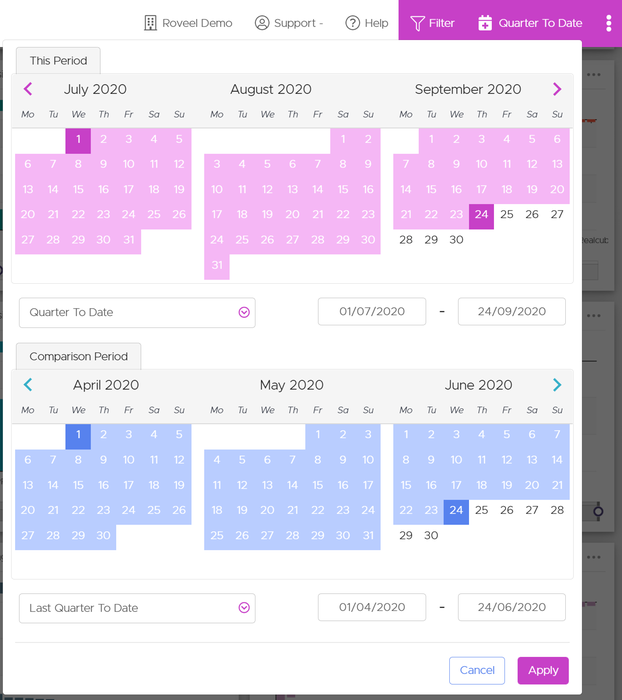The image size is (622, 700).
Task: Select 25 in September 2020 calendar
Action: click(x=507, y=215)
